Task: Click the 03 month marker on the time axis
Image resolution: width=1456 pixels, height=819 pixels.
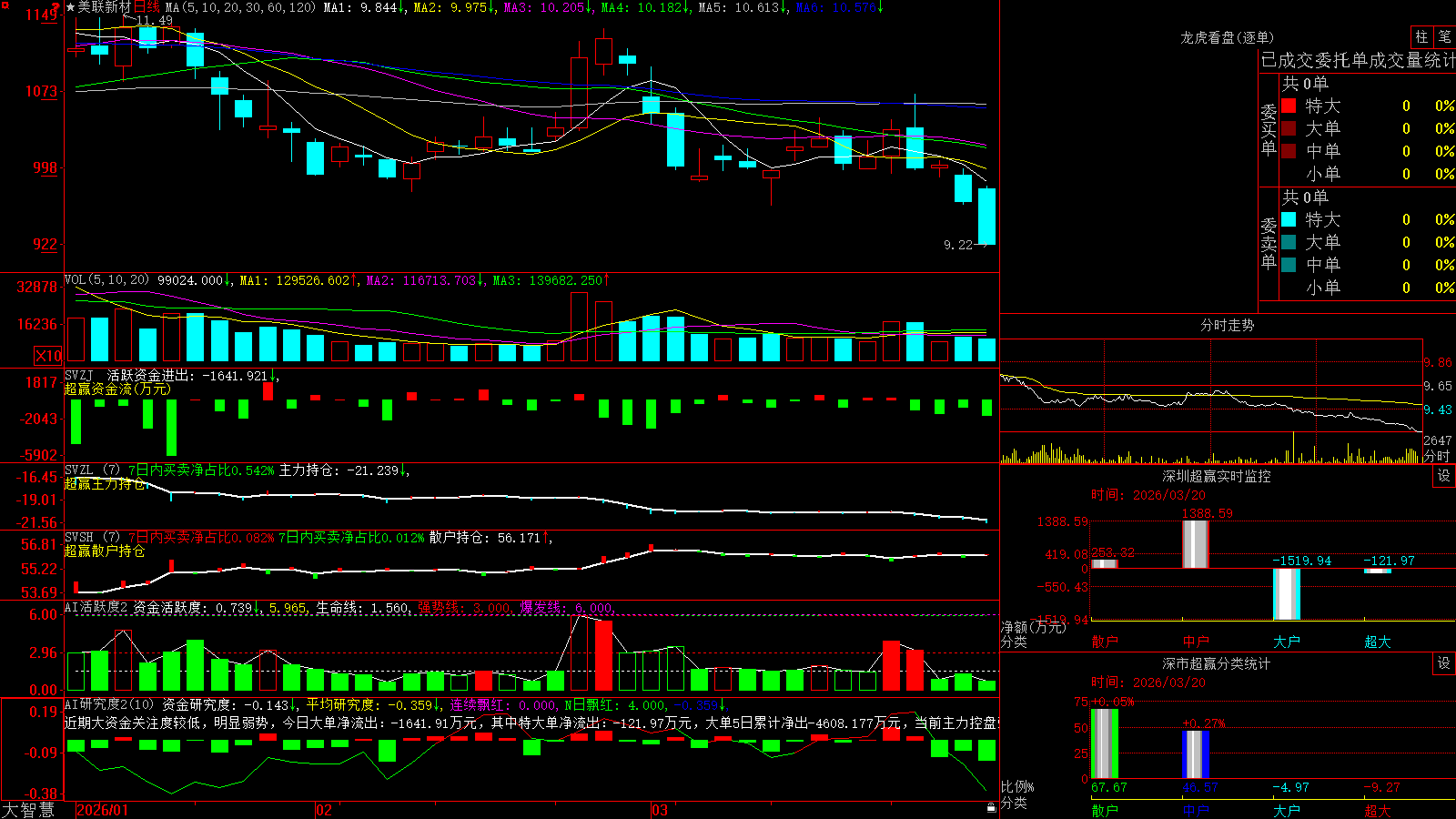Action: pyautogui.click(x=660, y=810)
